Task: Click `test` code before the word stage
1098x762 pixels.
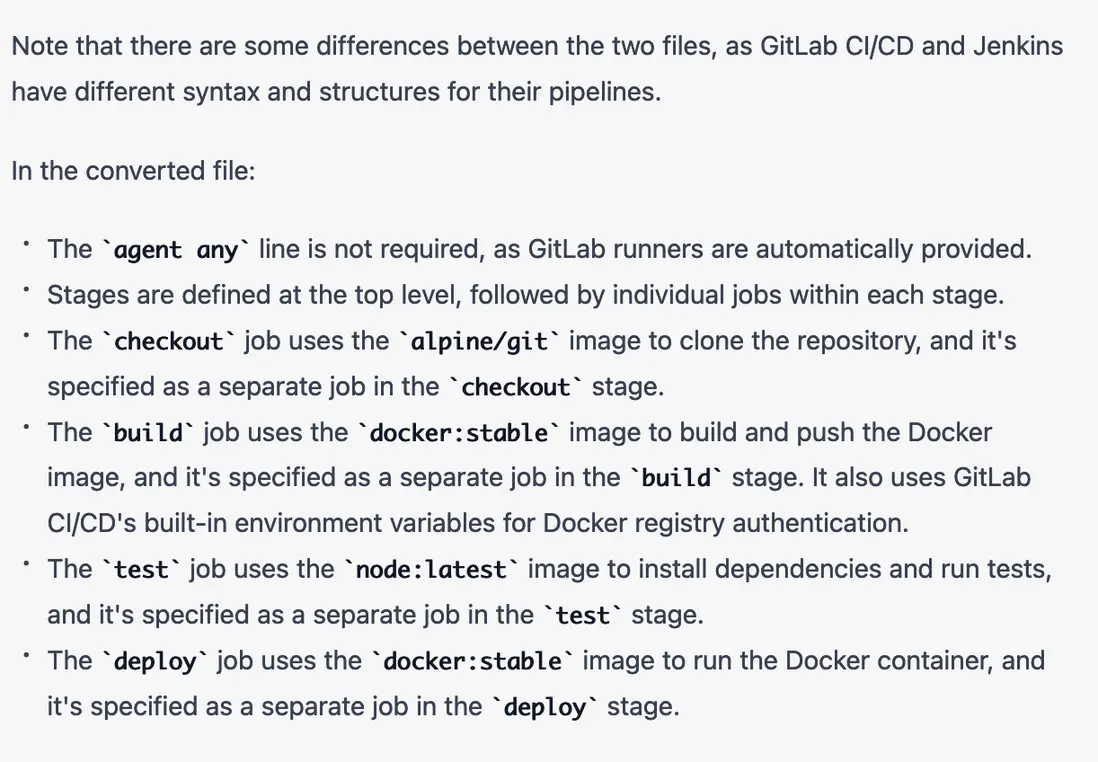Action: (583, 616)
